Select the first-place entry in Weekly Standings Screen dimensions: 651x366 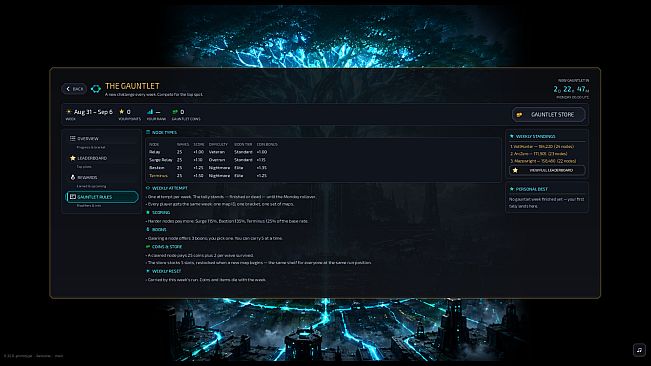pos(542,146)
